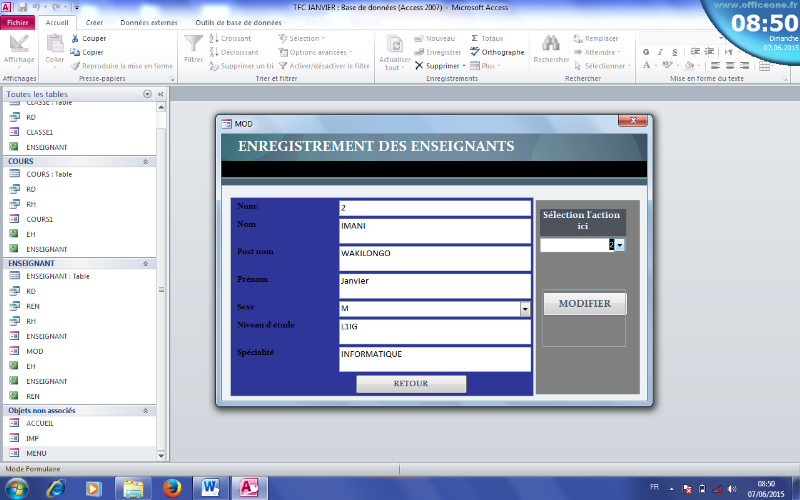Open action selection combo arrow
This screenshot has height=500, width=800.
(x=619, y=245)
